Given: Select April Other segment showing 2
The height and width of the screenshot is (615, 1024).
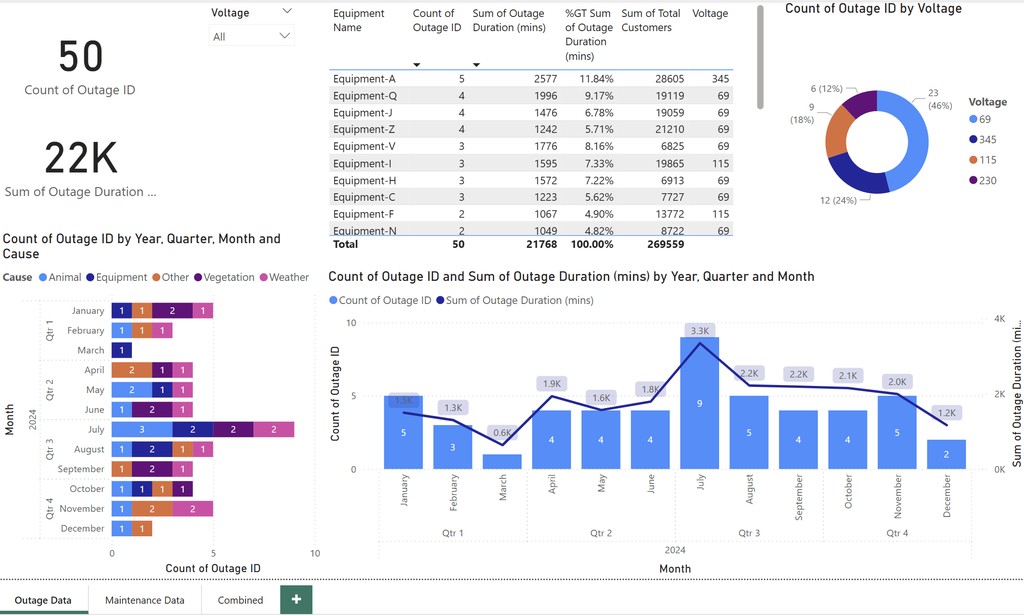Looking at the screenshot, I should [132, 370].
